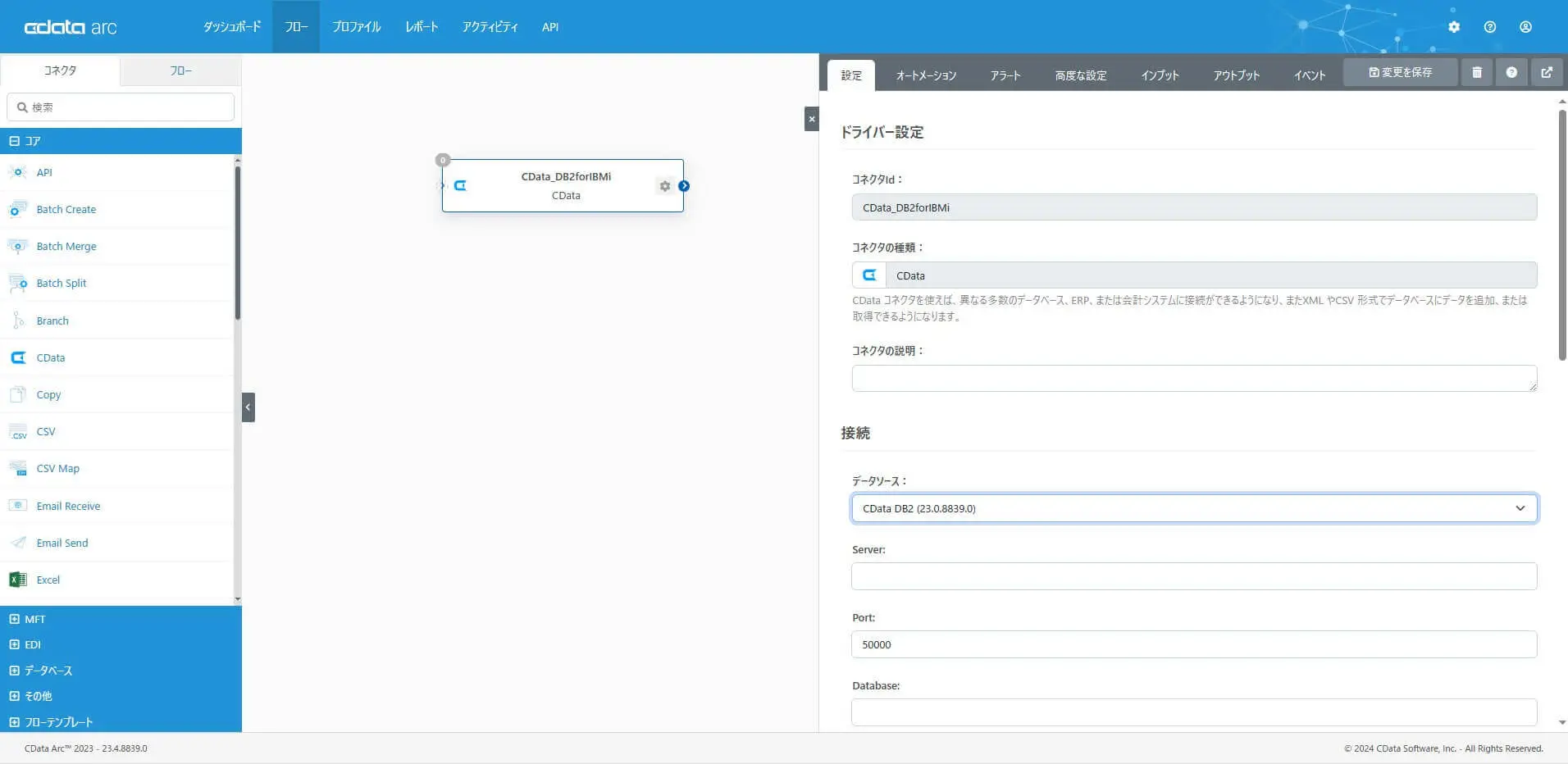
Task: Switch to the フロー sidebar tab
Action: [180, 70]
